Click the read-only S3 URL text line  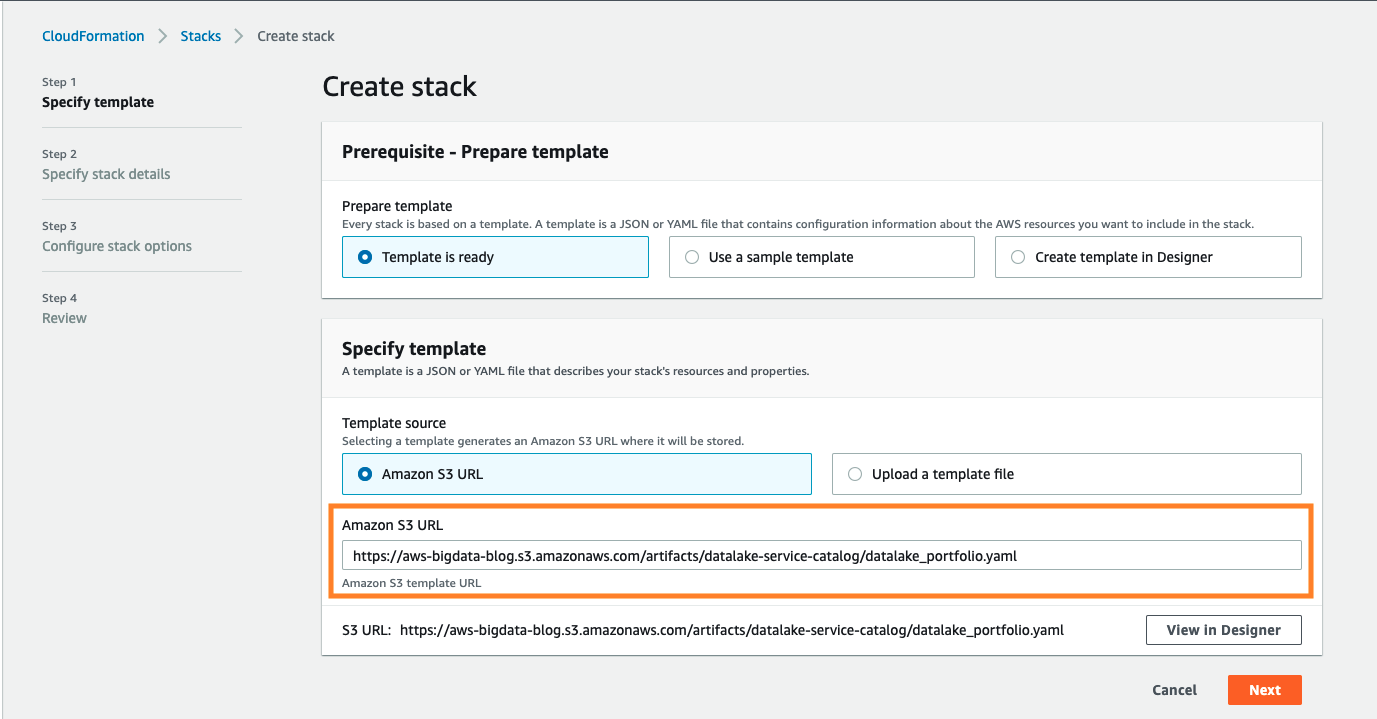(x=731, y=630)
